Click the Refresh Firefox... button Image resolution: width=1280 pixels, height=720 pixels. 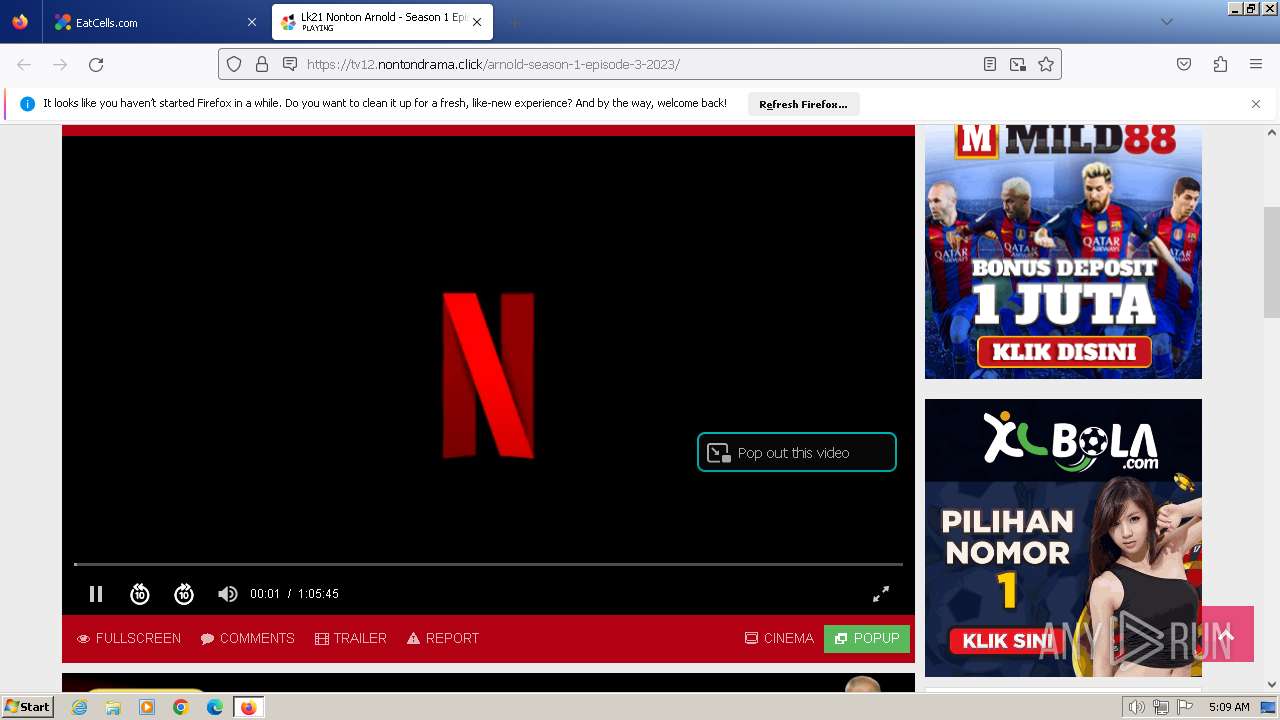(x=803, y=104)
